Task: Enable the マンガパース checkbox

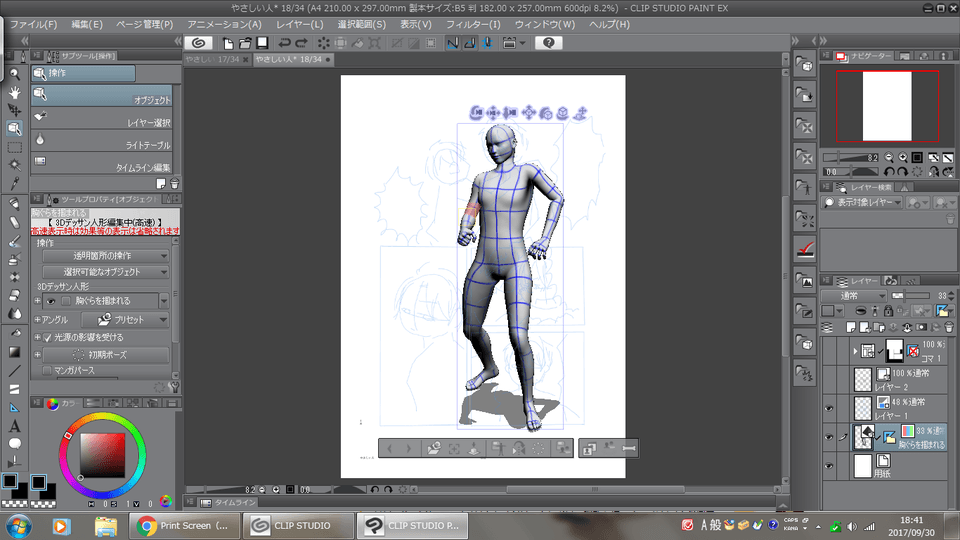Action: (48, 371)
